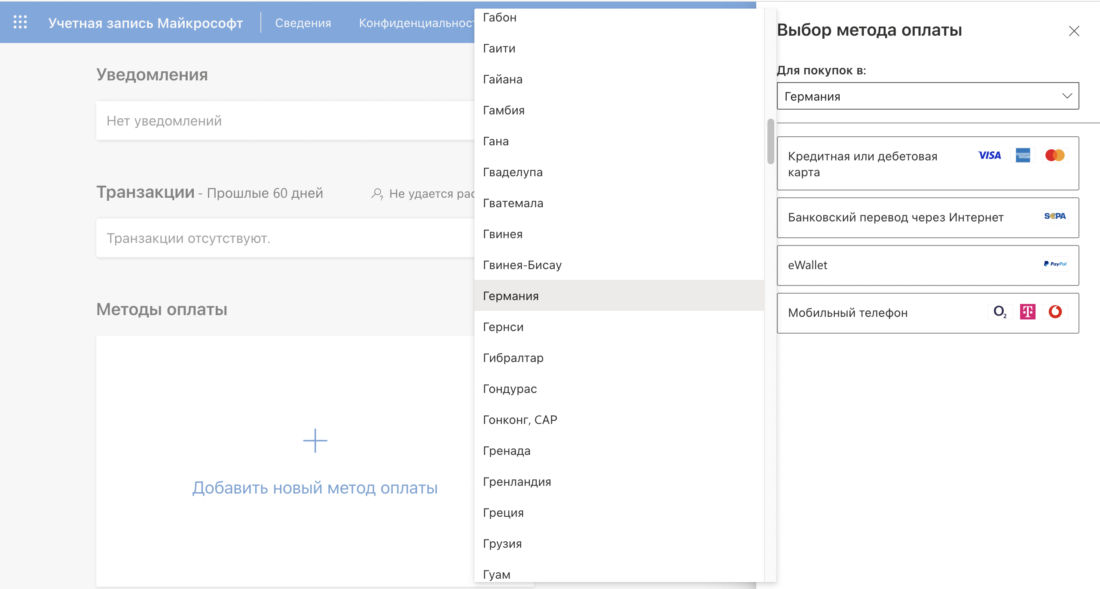Open the Конфиденциальность tab
The height and width of the screenshot is (589, 1100).
[x=415, y=23]
